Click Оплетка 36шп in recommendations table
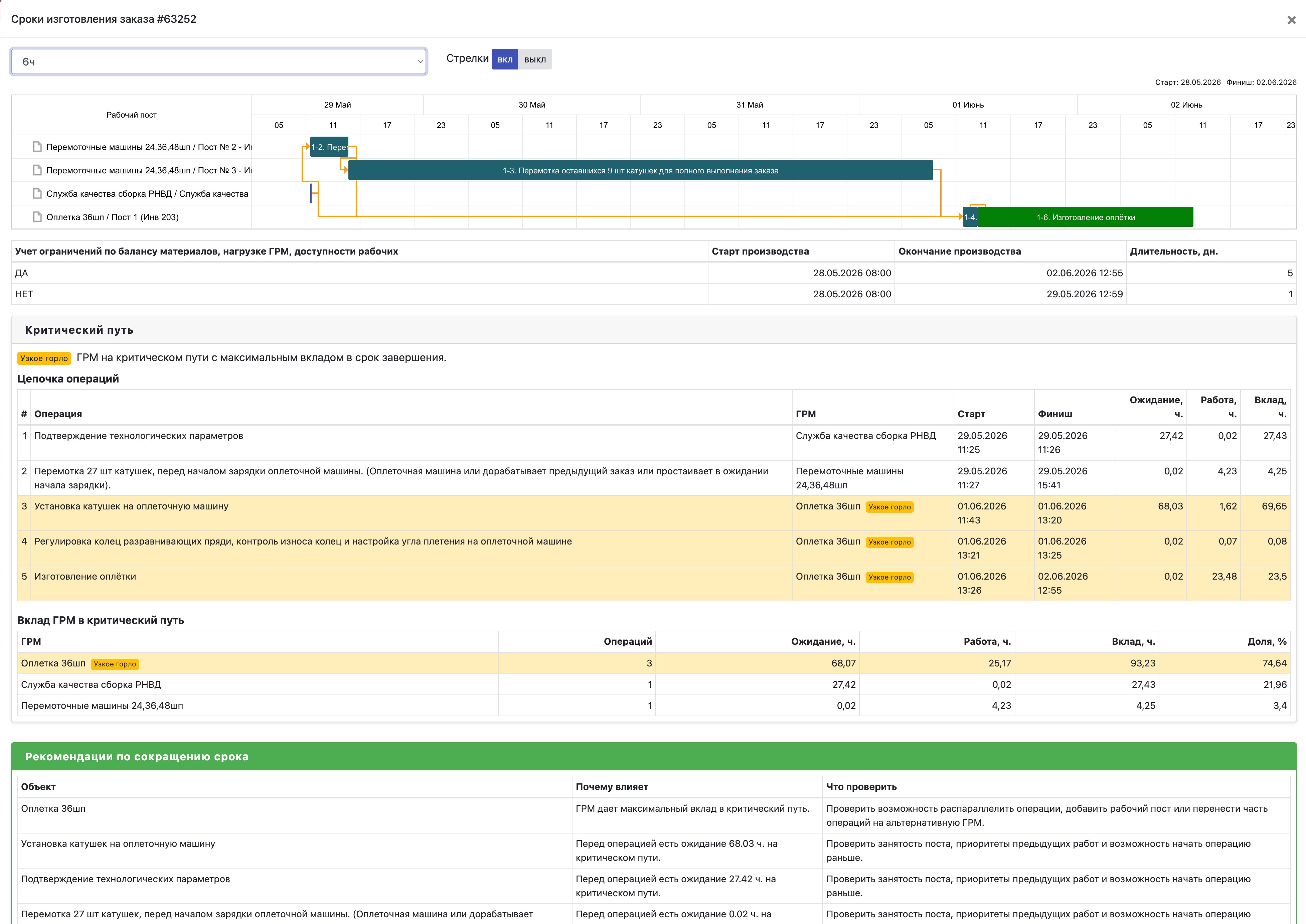 (x=53, y=808)
